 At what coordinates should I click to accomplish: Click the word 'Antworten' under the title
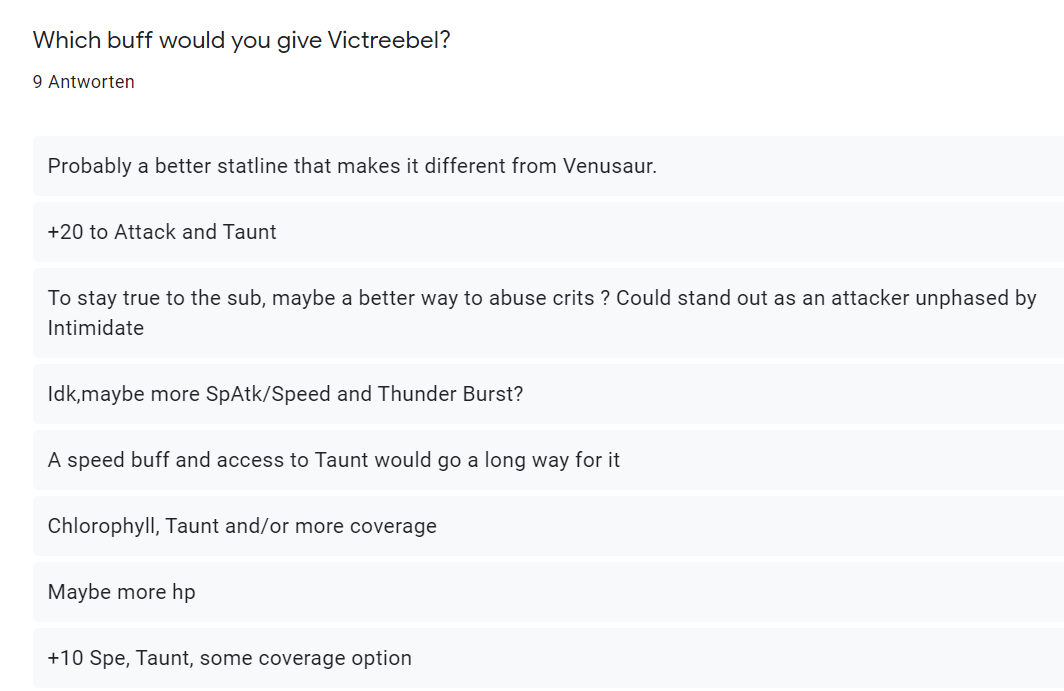coord(92,81)
